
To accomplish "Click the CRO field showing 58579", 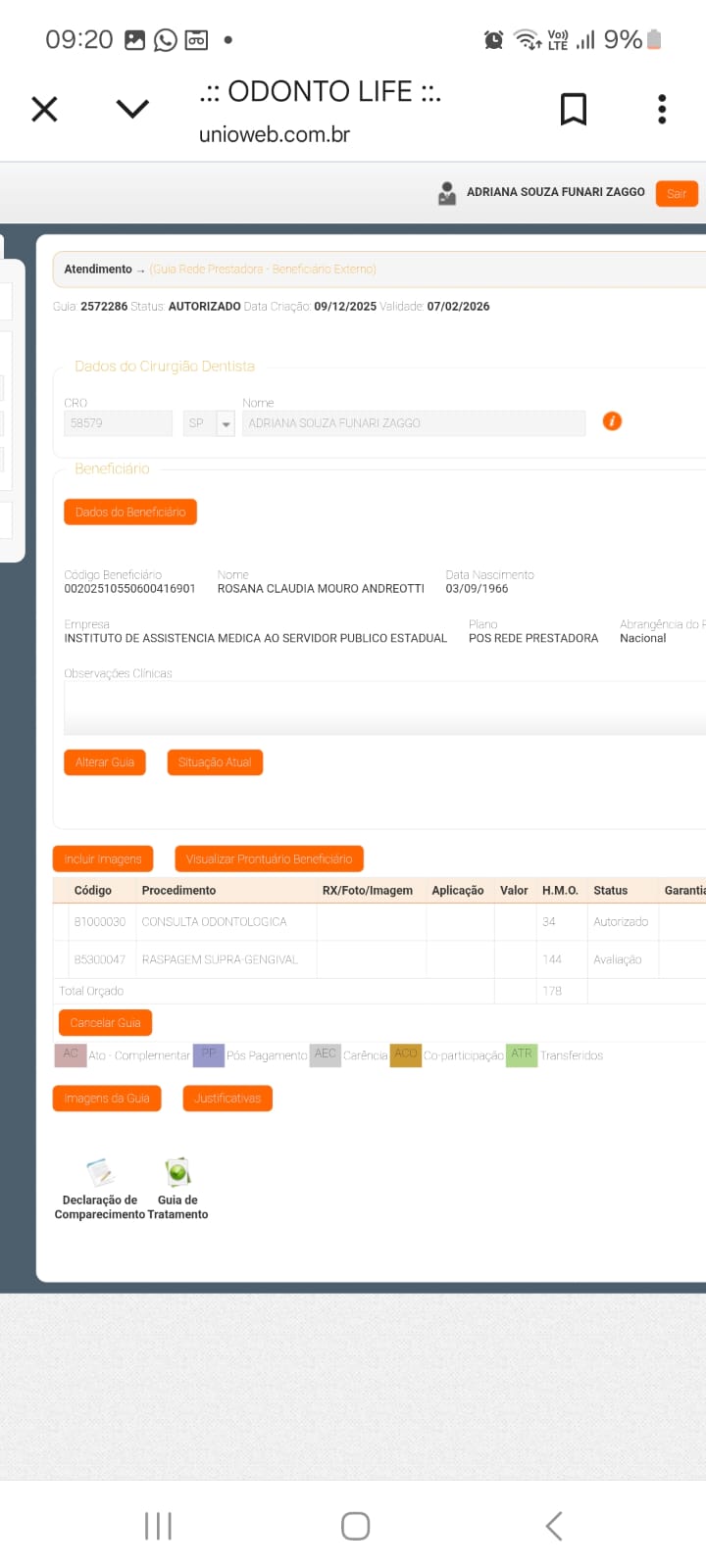I will click(x=118, y=423).
